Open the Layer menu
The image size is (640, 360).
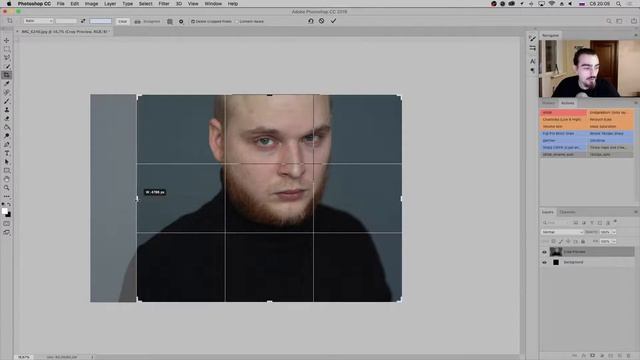point(110,4)
